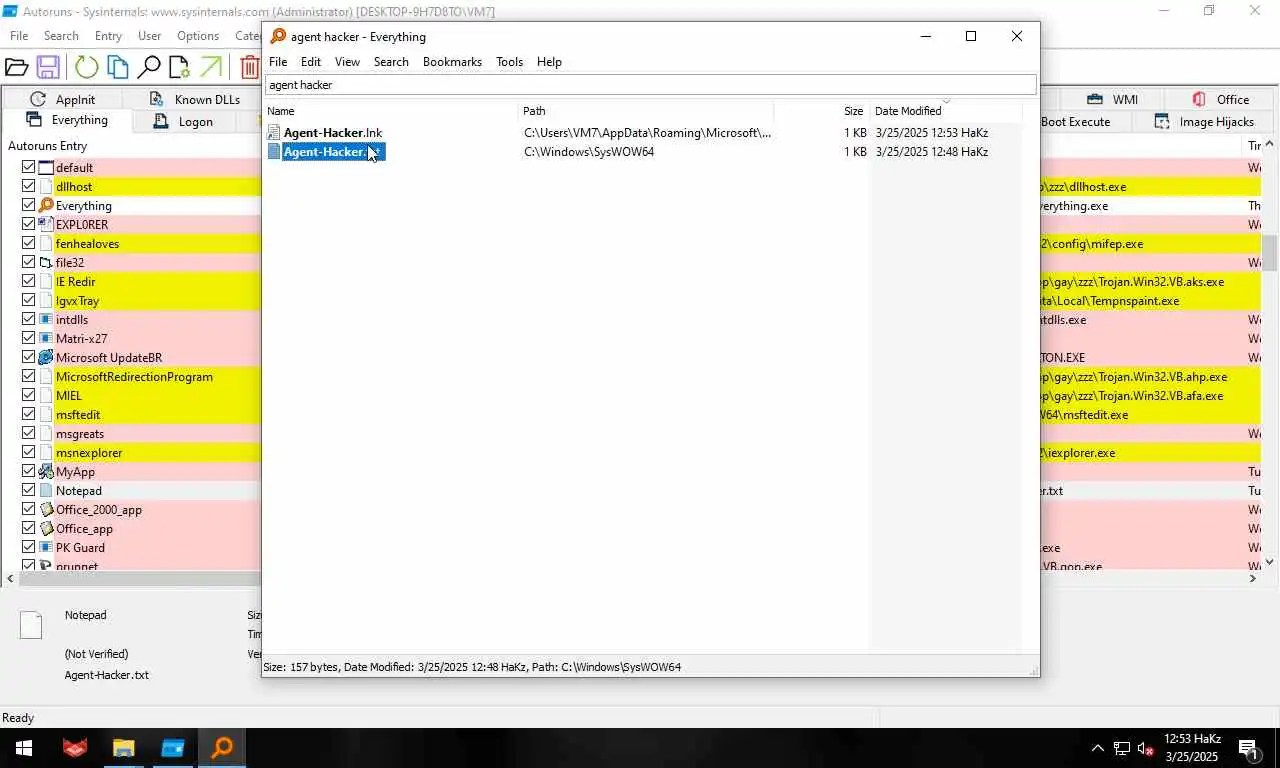Click the Everything entry's orange magnifier icon in Autoruns
The width and height of the screenshot is (1280, 768).
coord(46,206)
